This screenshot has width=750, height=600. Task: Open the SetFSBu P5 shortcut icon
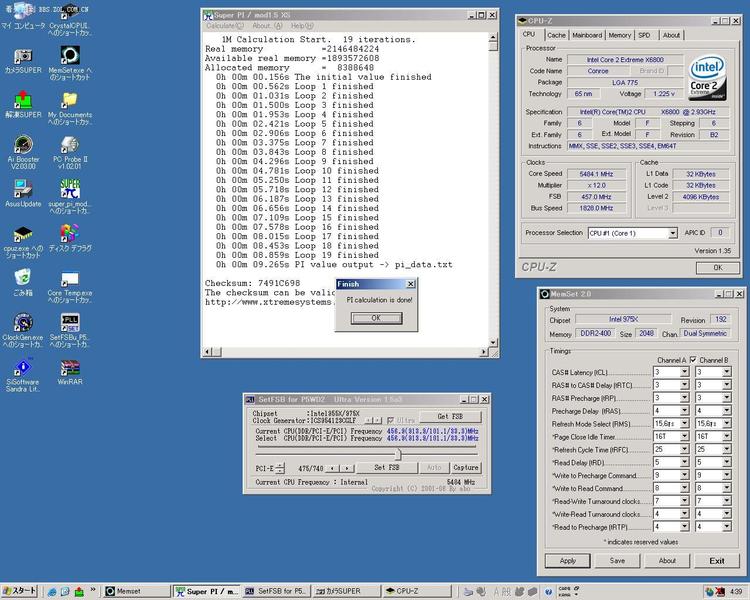point(70,330)
